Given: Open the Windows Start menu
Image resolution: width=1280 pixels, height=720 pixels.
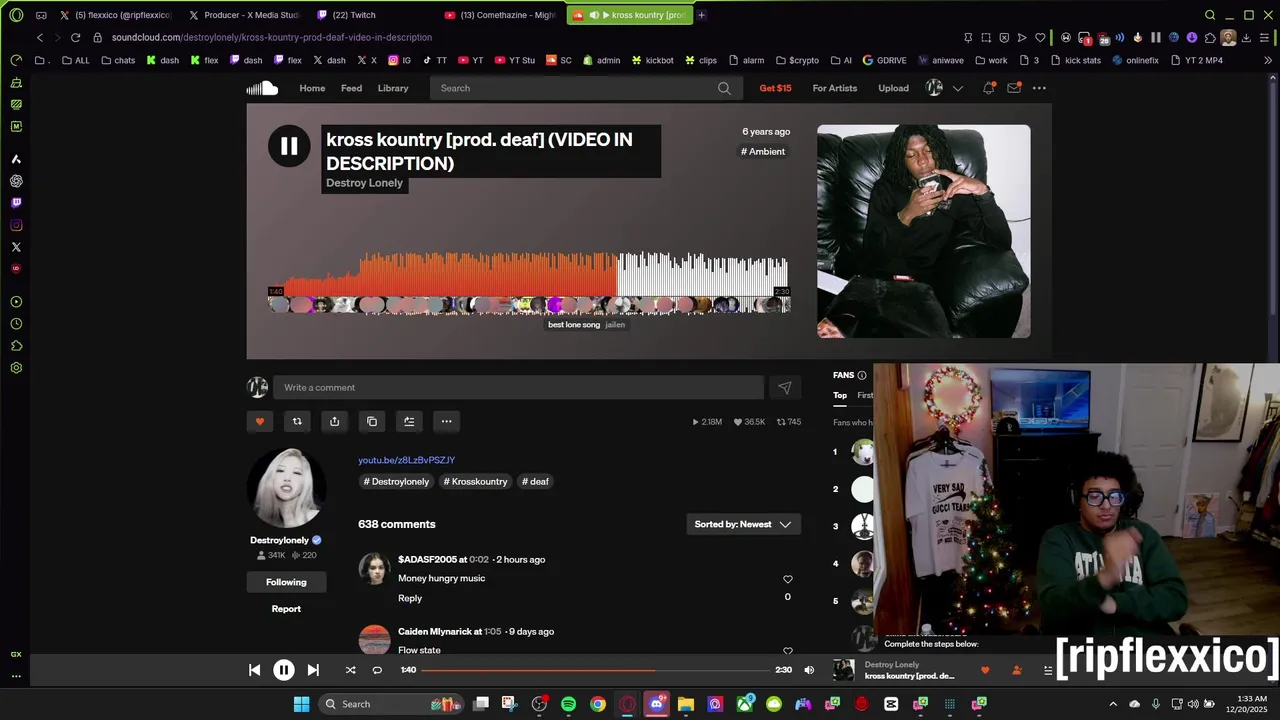Looking at the screenshot, I should coord(301,704).
